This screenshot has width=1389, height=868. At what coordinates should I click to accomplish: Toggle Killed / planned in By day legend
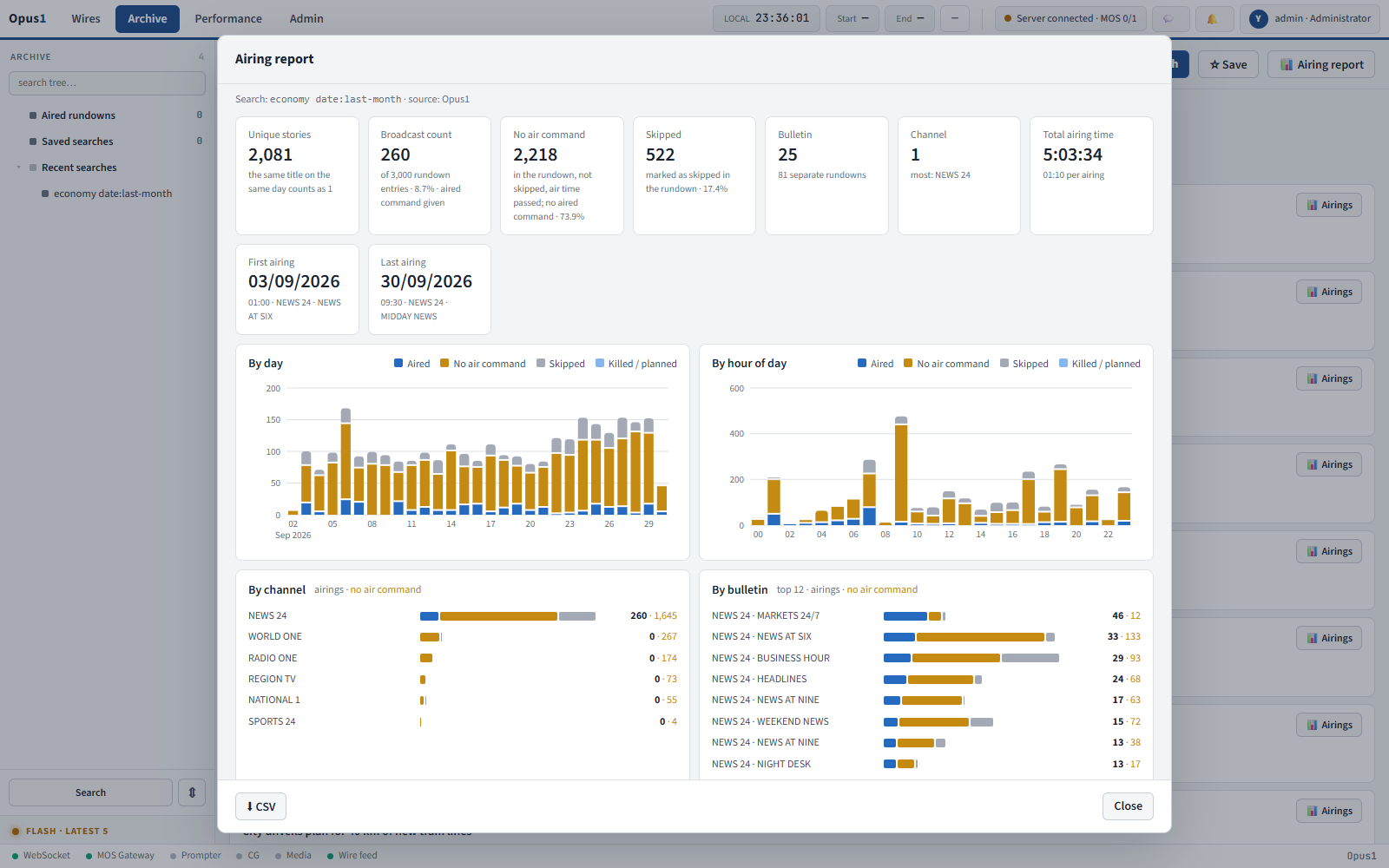click(x=636, y=364)
